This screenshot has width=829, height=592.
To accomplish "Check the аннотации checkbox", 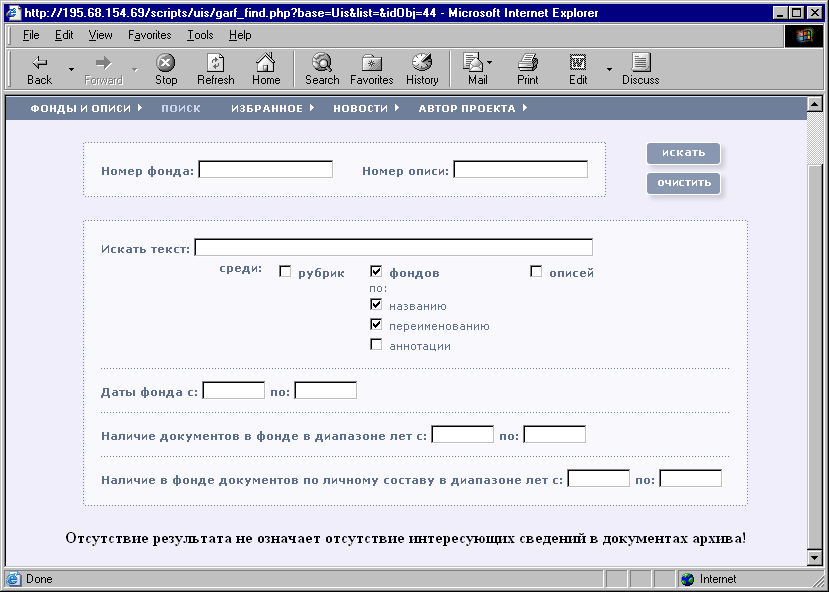I will coord(376,345).
